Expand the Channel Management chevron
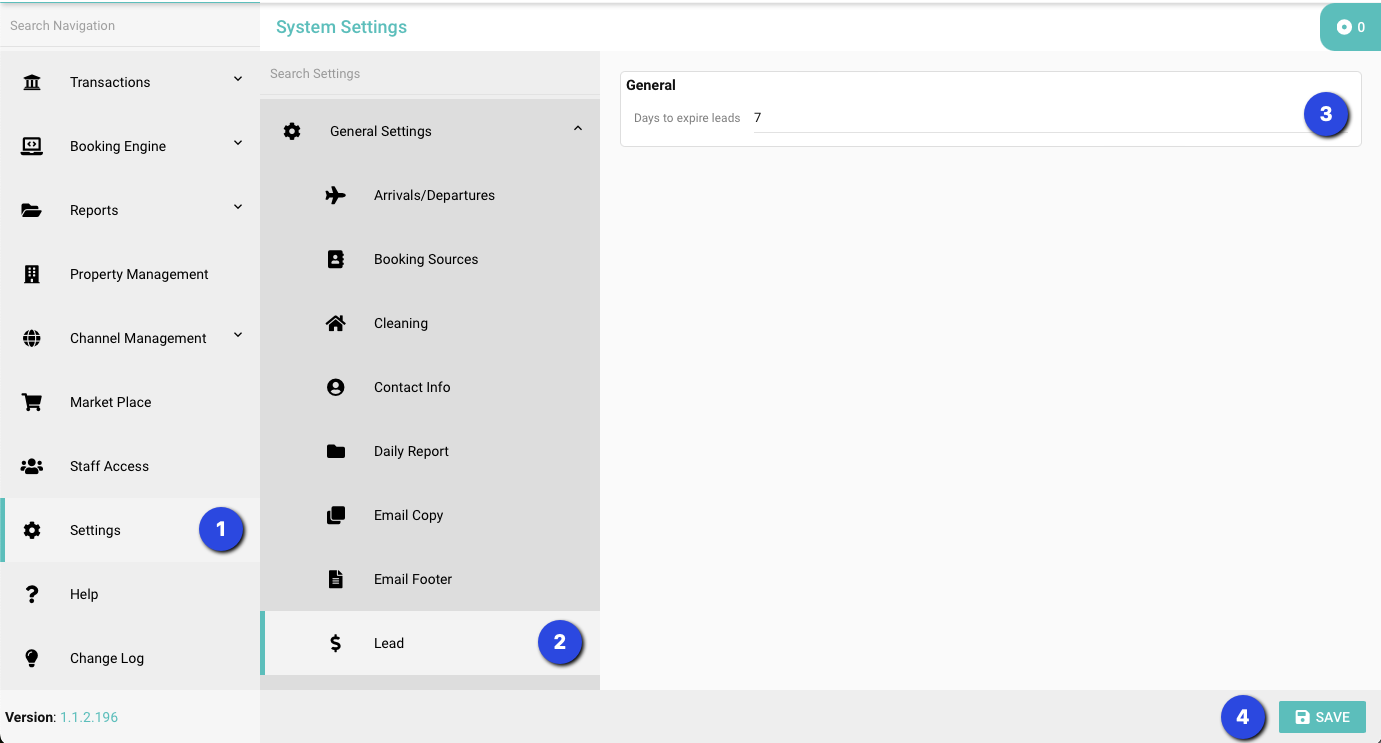The width and height of the screenshot is (1381, 743). point(238,335)
